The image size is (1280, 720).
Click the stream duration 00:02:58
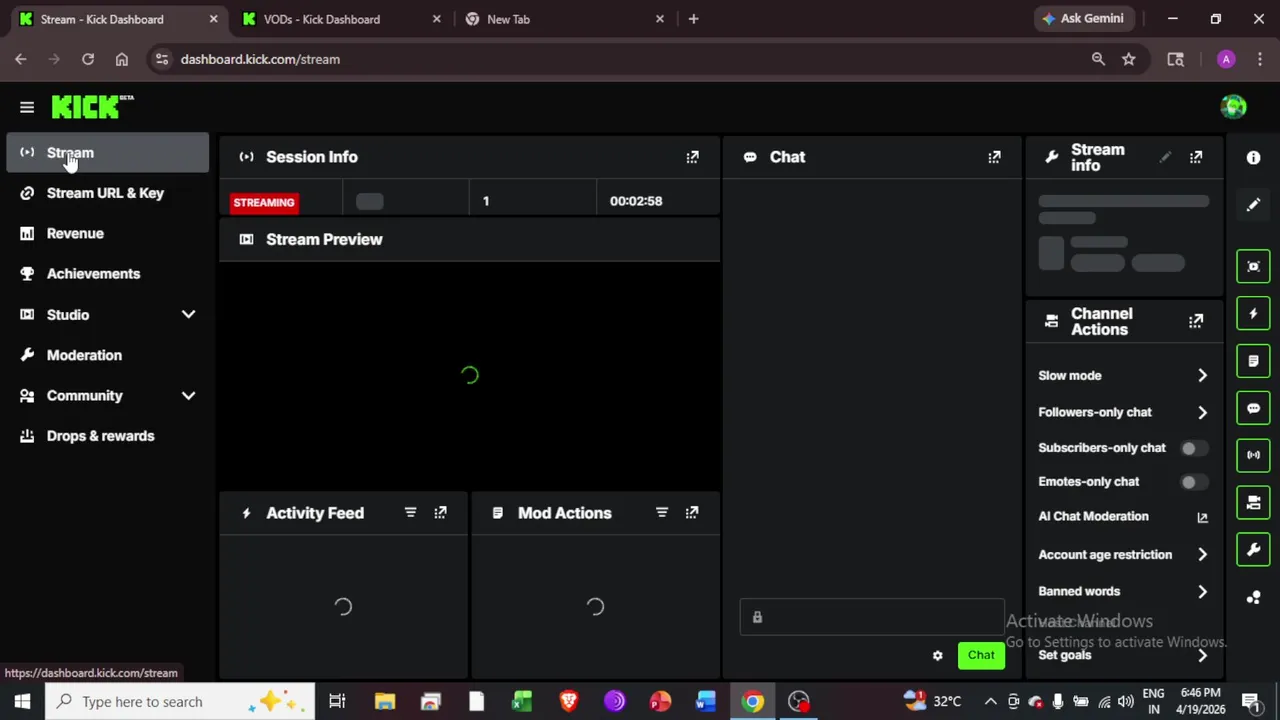pyautogui.click(x=636, y=201)
